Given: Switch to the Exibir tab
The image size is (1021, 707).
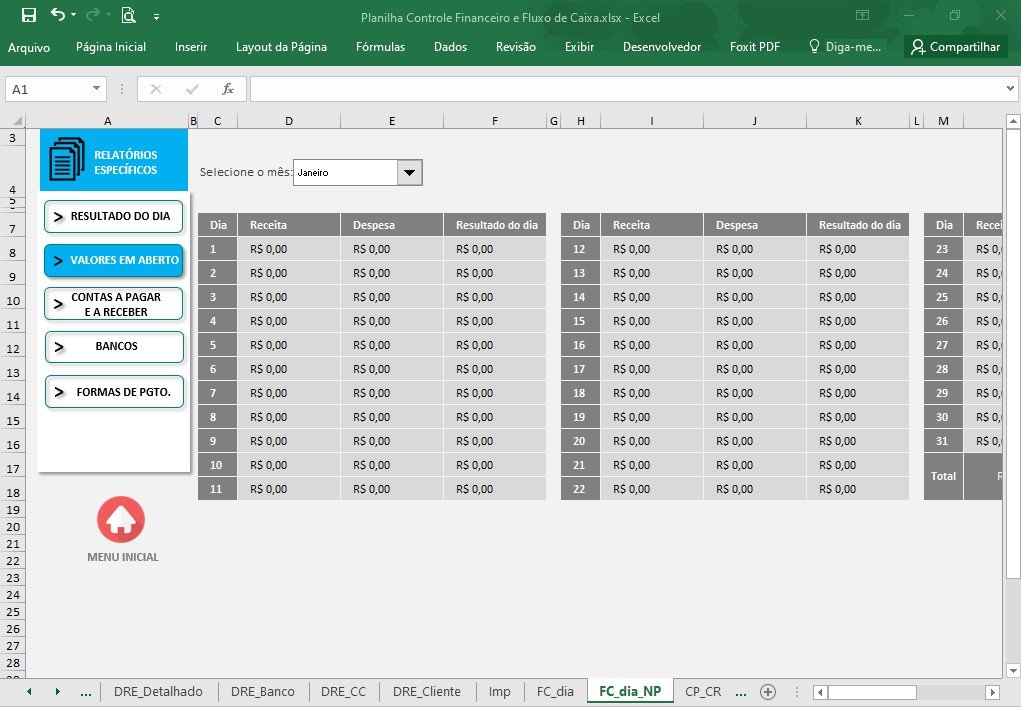Looking at the screenshot, I should click(580, 47).
